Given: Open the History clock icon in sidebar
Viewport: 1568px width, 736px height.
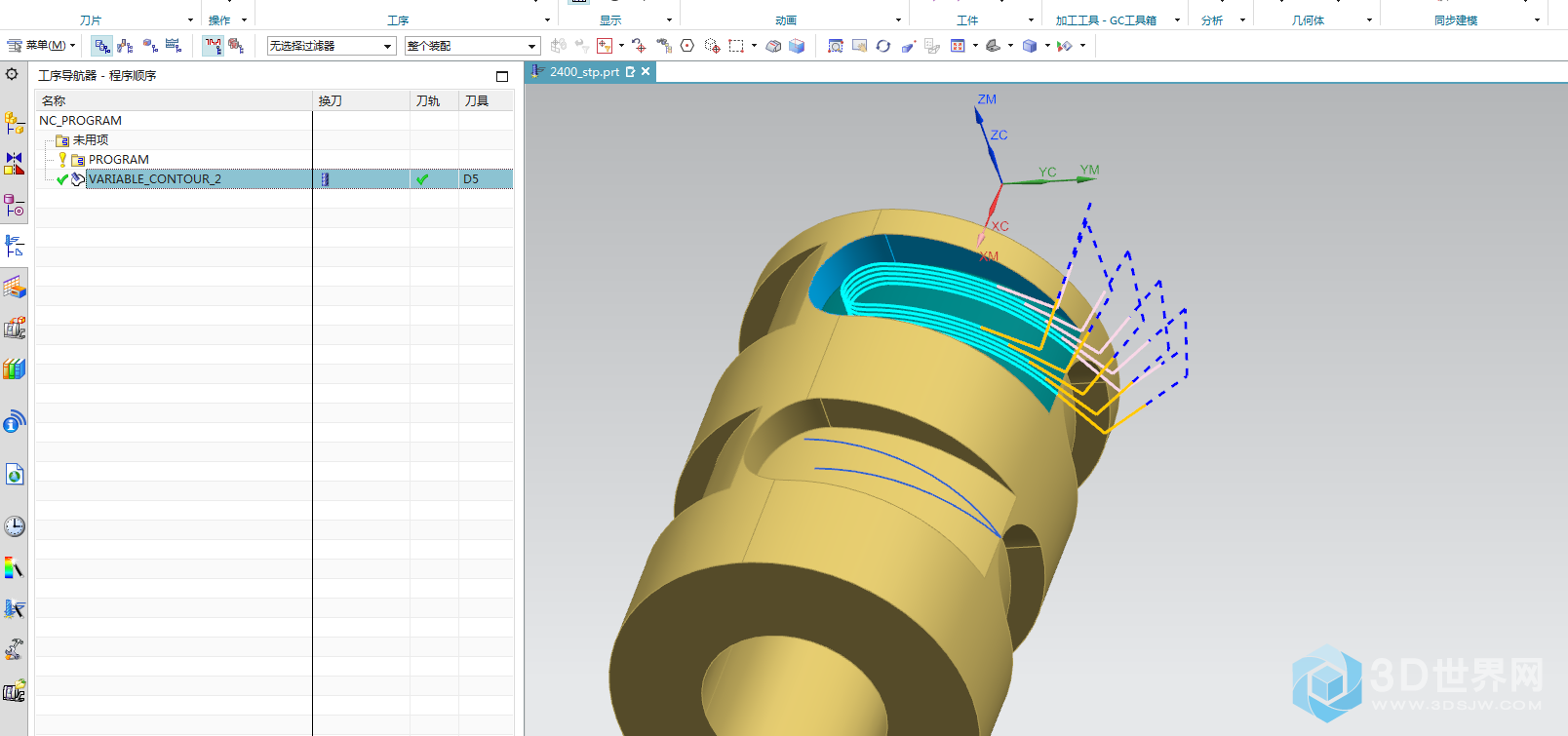Looking at the screenshot, I should (14, 526).
